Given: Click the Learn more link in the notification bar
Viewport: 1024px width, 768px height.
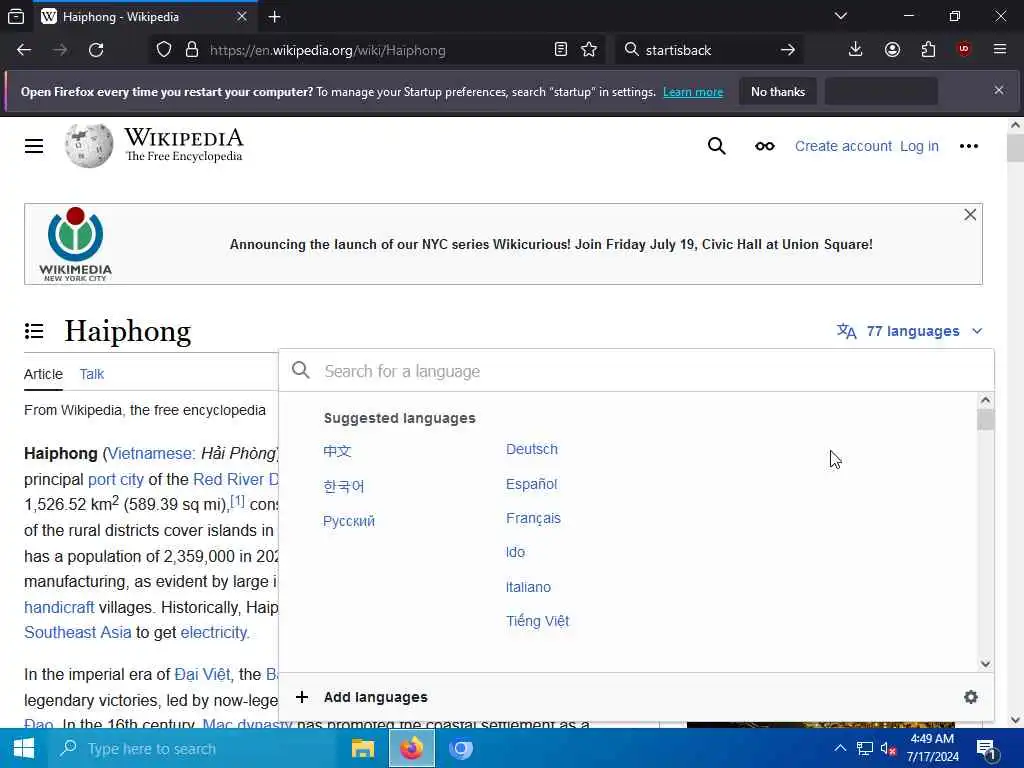Looking at the screenshot, I should (693, 92).
